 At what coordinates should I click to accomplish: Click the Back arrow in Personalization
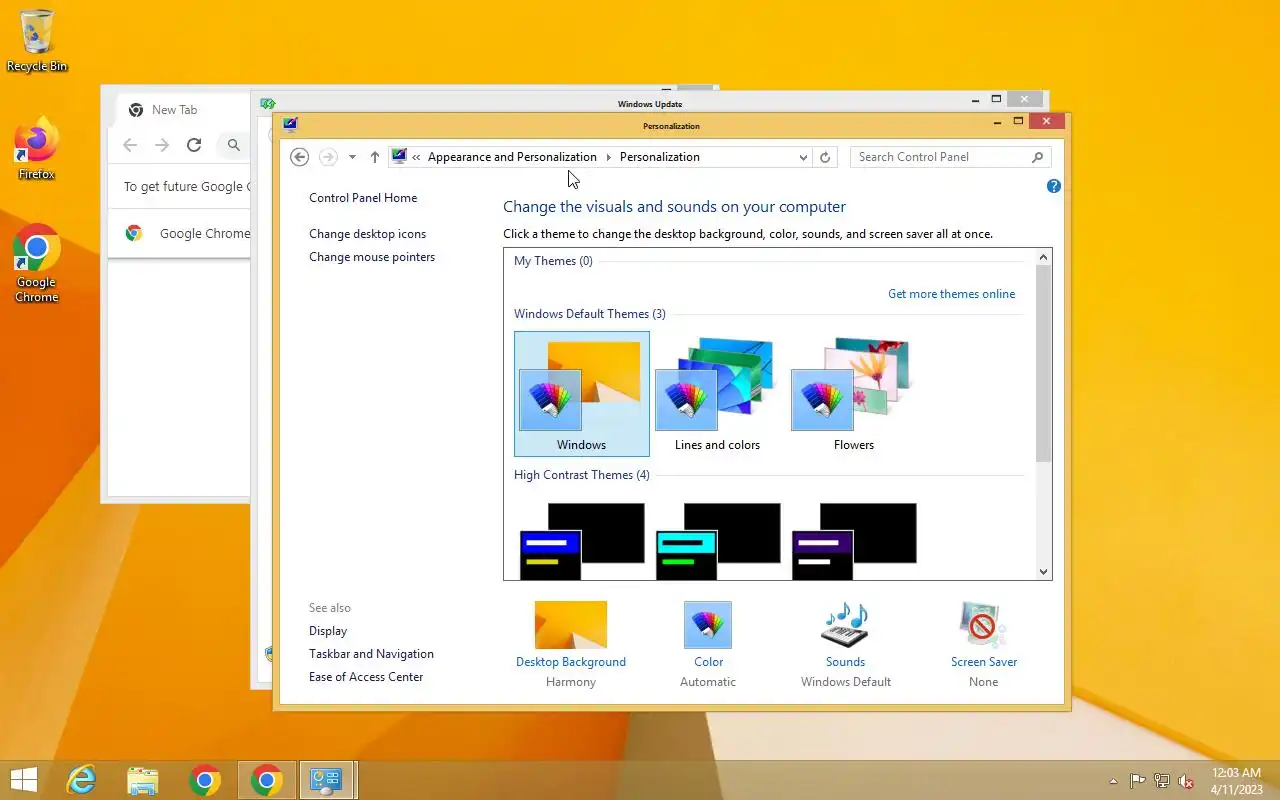299,157
